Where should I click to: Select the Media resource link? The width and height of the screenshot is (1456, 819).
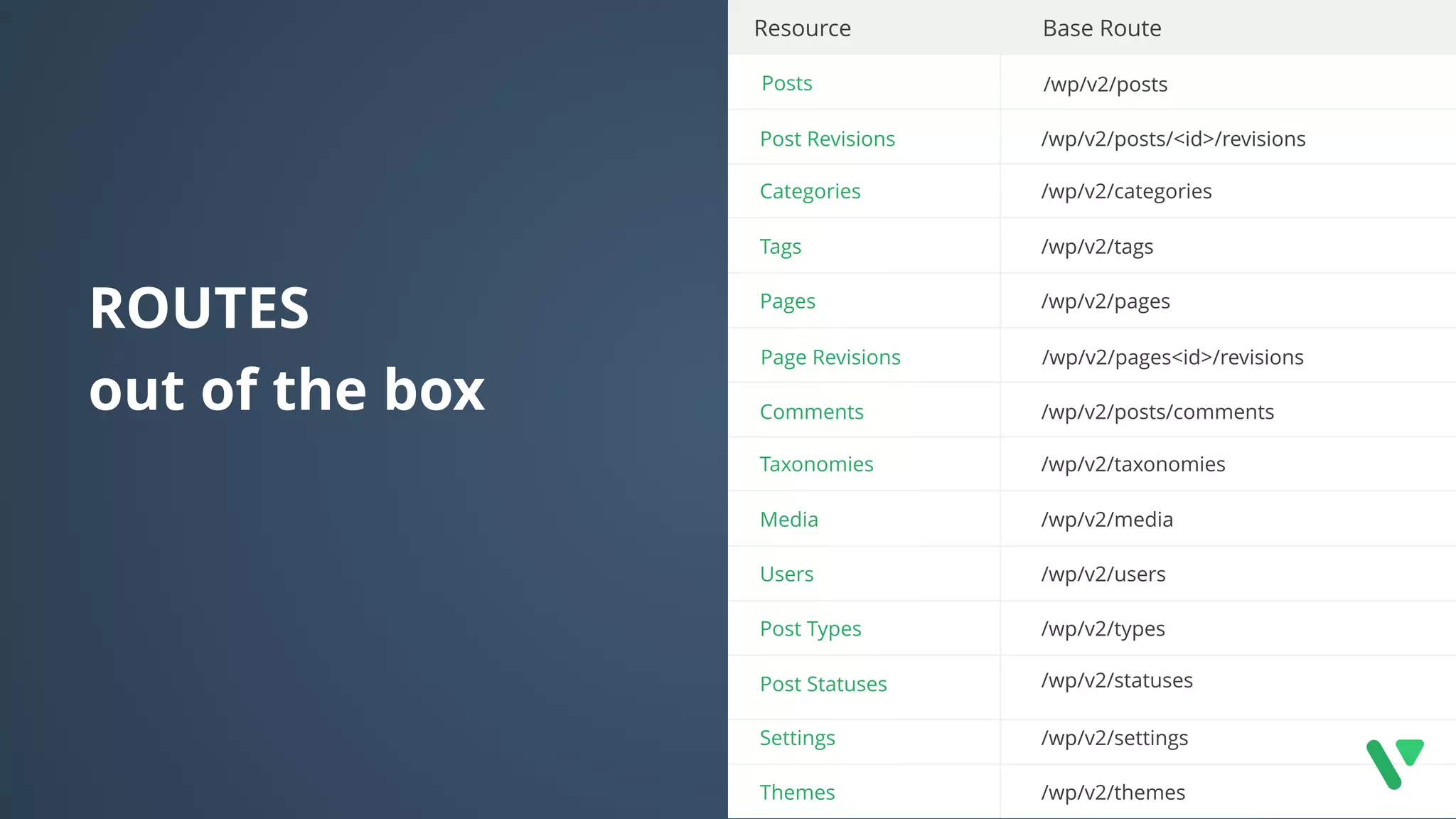[788, 519]
